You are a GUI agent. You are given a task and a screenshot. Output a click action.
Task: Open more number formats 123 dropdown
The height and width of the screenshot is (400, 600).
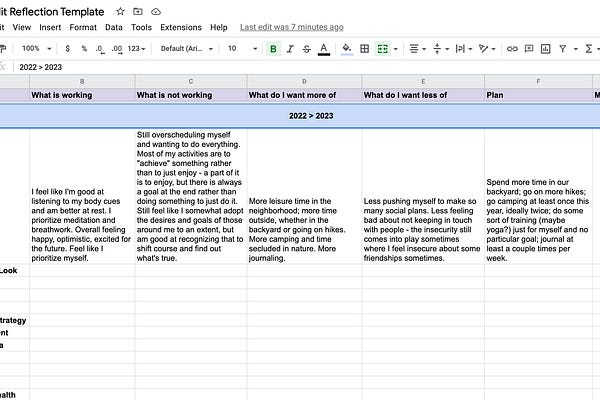tap(137, 49)
